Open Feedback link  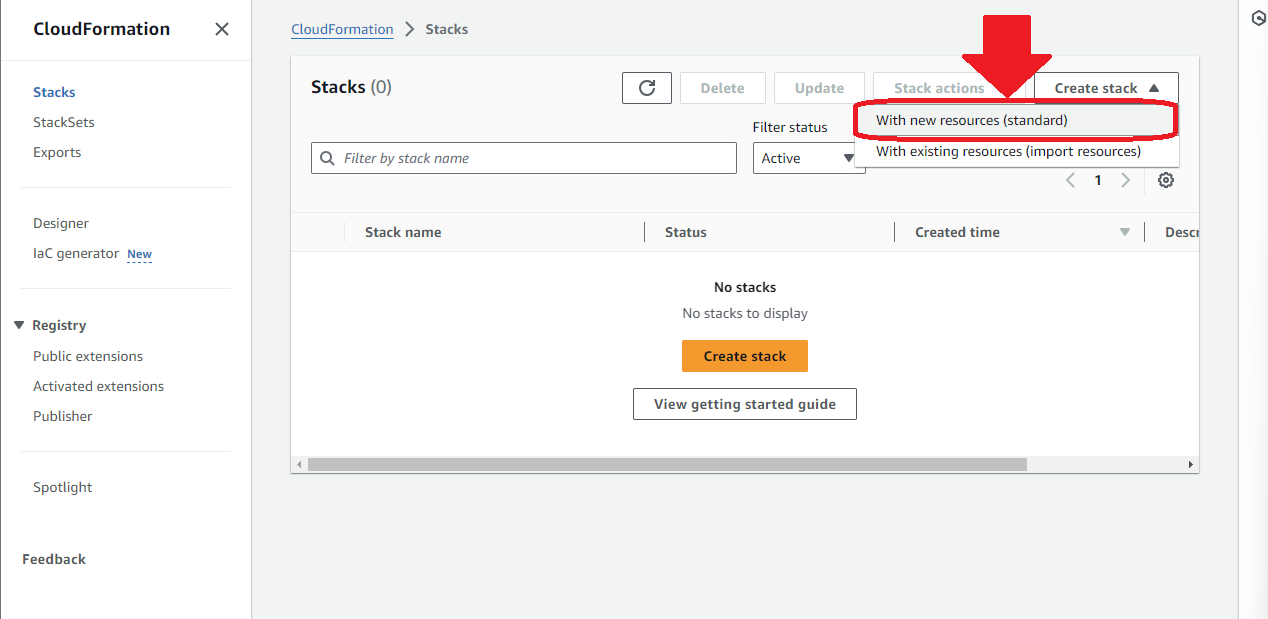pyautogui.click(x=54, y=559)
